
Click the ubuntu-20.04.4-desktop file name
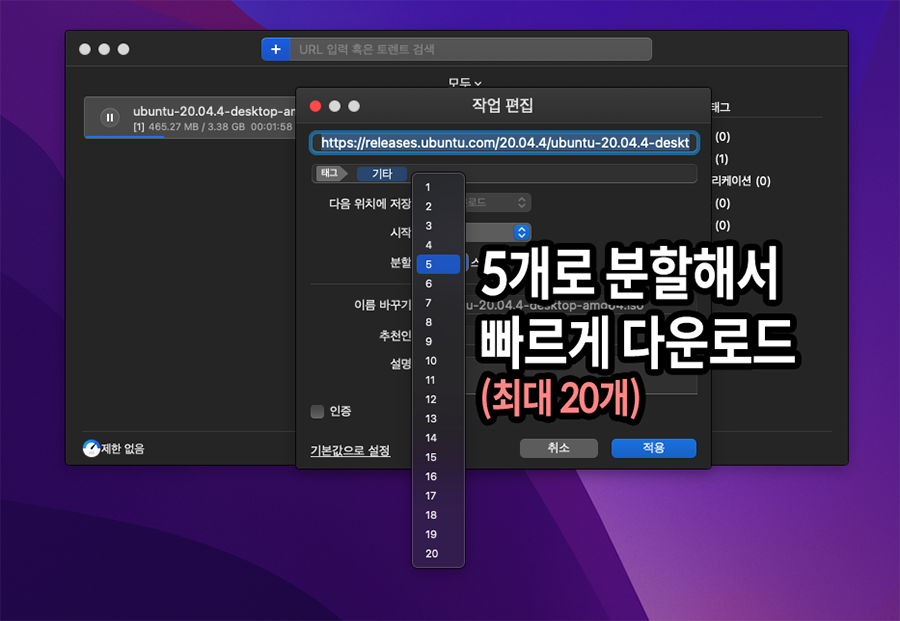point(214,111)
